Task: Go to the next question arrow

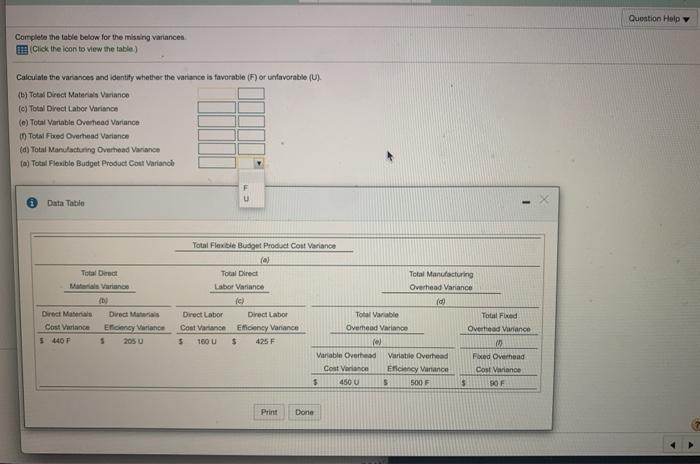Action: click(691, 445)
